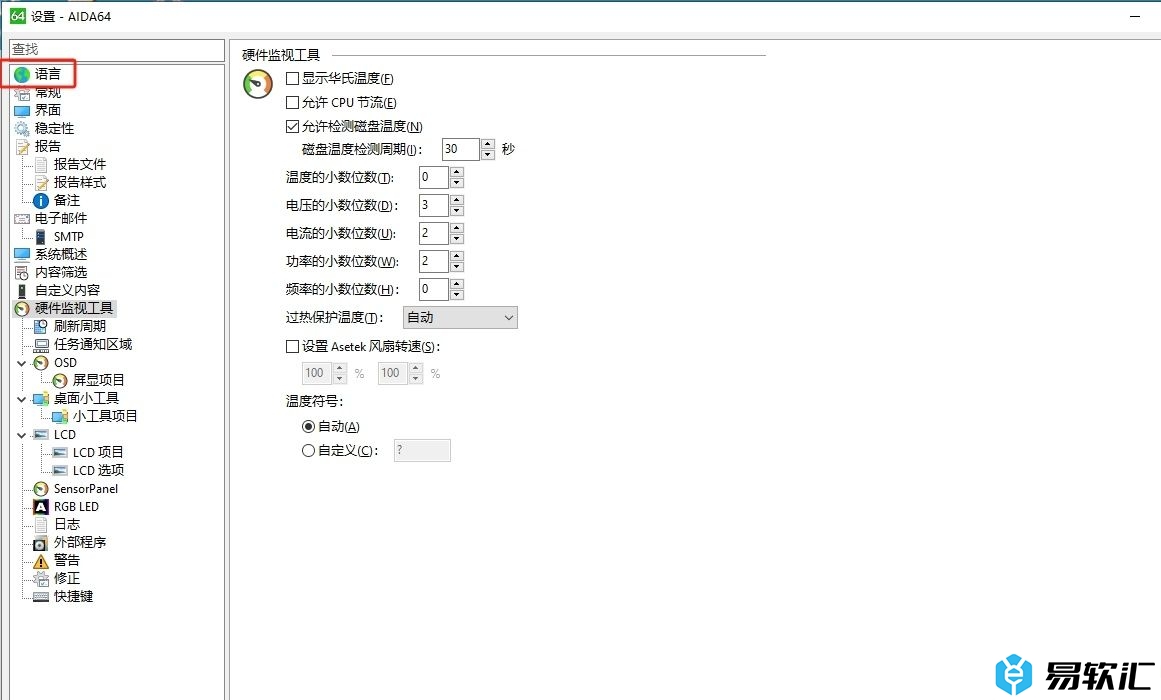Uncheck 允许检测磁盘温度 checkbox
1161x700 pixels.
292,127
